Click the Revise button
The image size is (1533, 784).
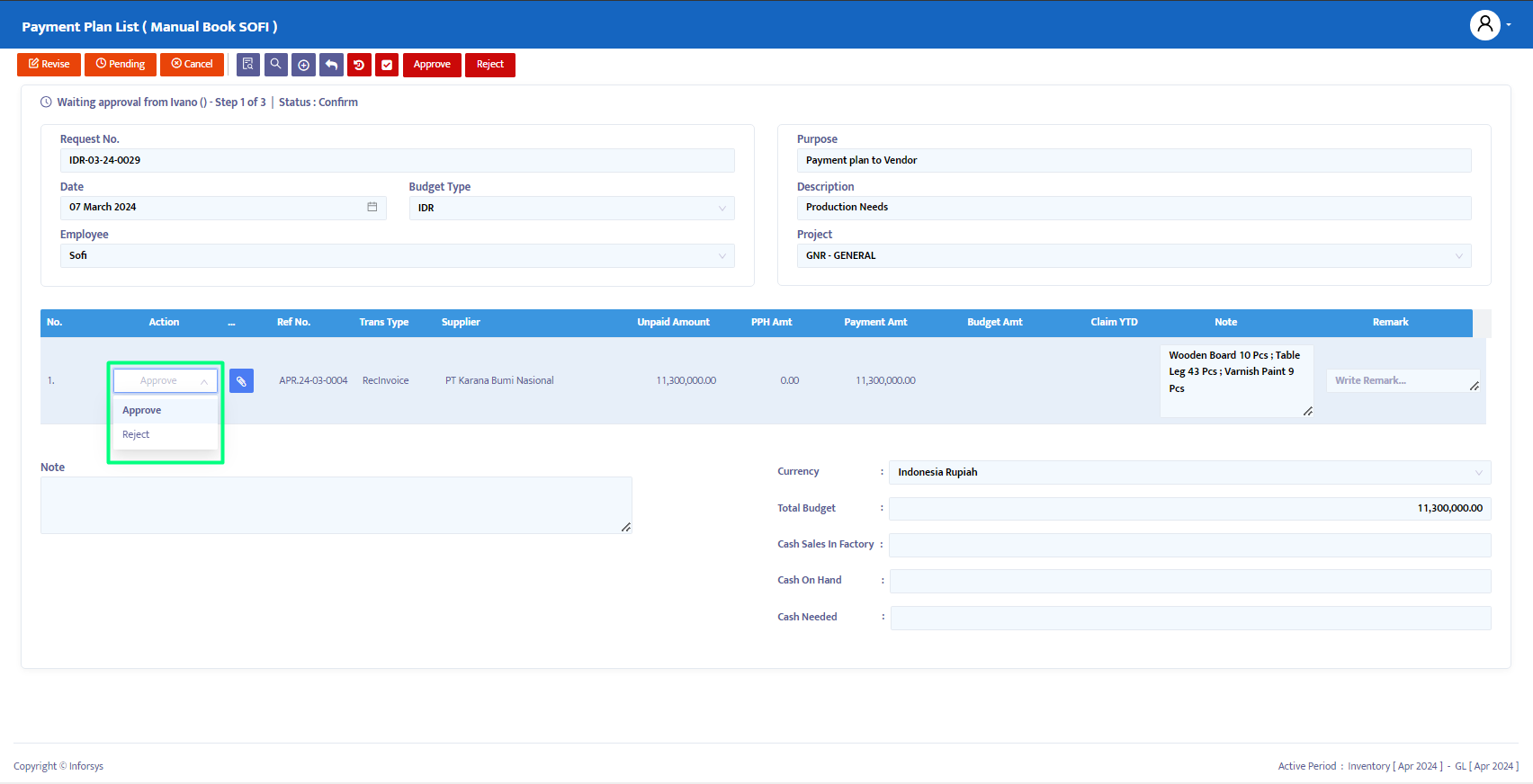click(49, 65)
